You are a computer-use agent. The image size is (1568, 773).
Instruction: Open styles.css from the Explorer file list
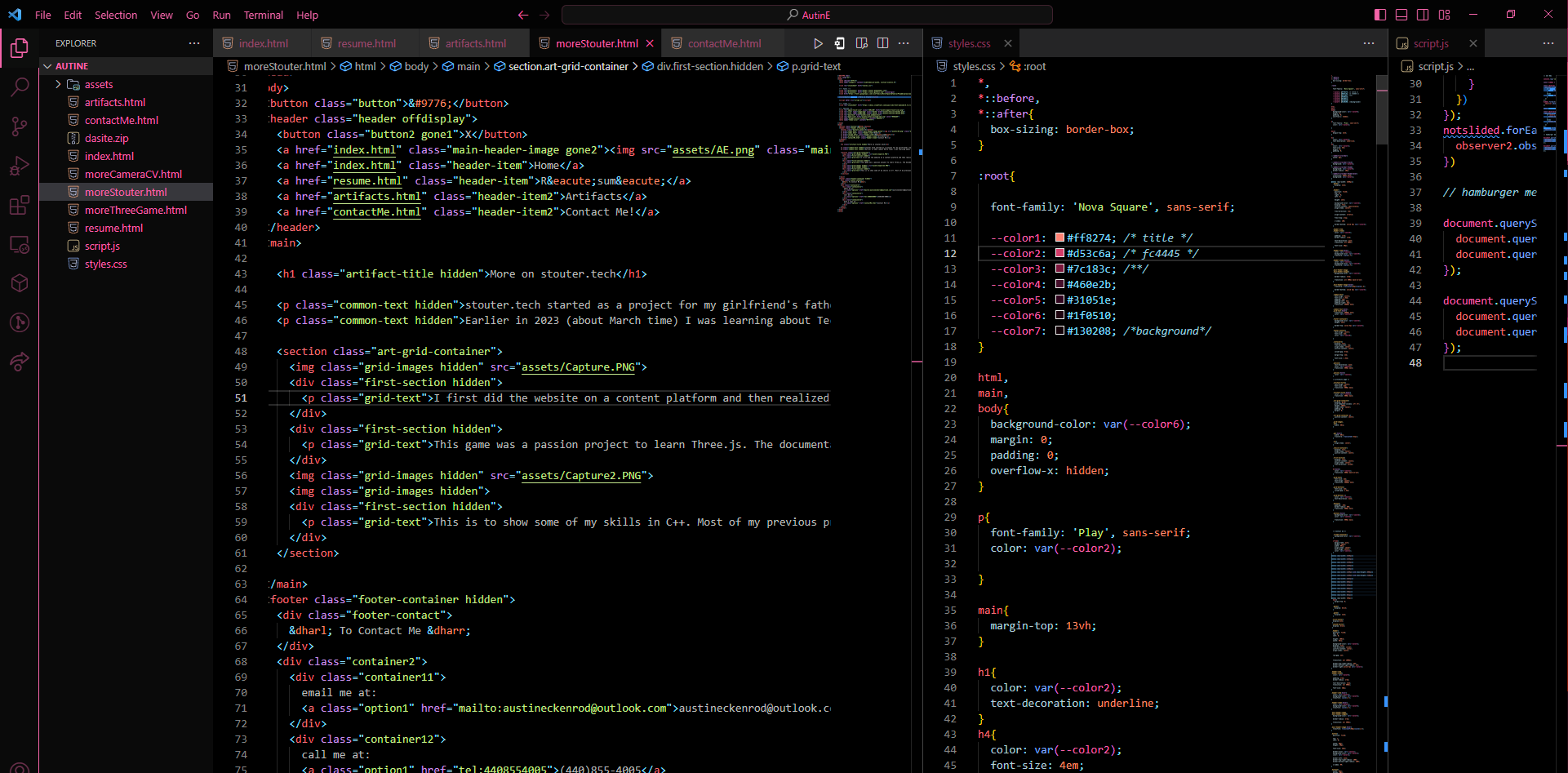coord(106,264)
